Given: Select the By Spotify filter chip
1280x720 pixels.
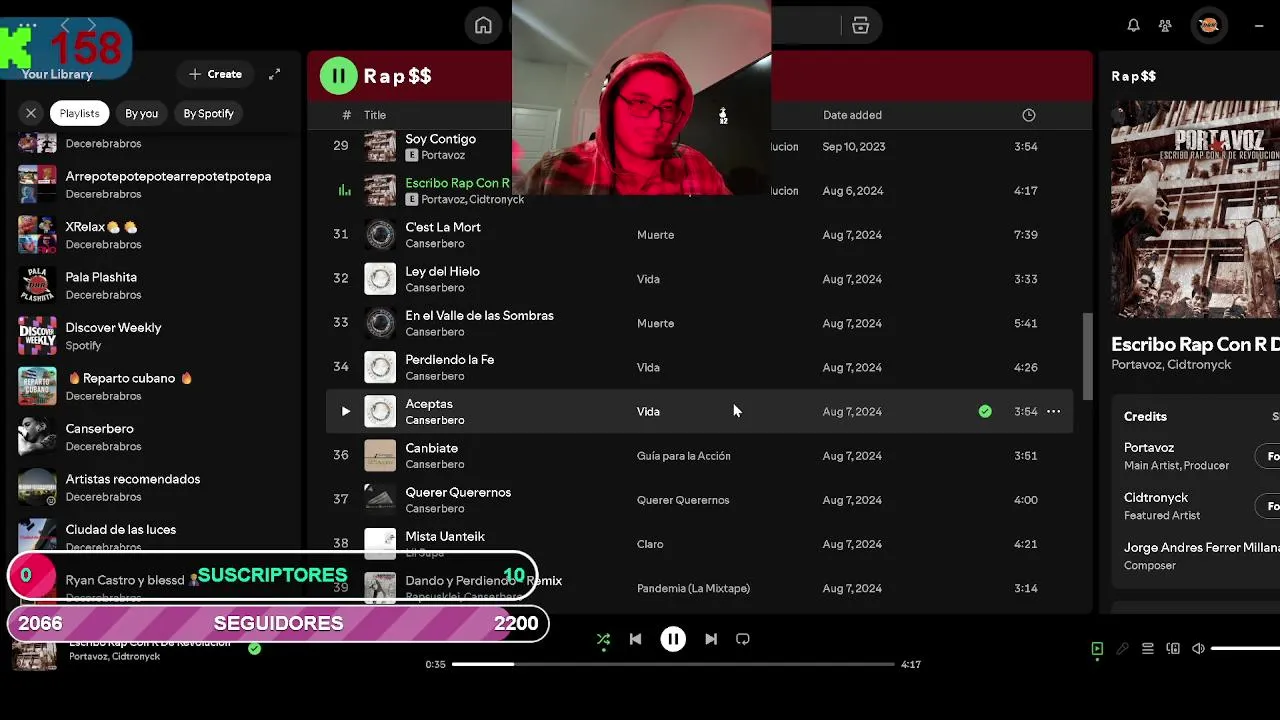Looking at the screenshot, I should 208,113.
